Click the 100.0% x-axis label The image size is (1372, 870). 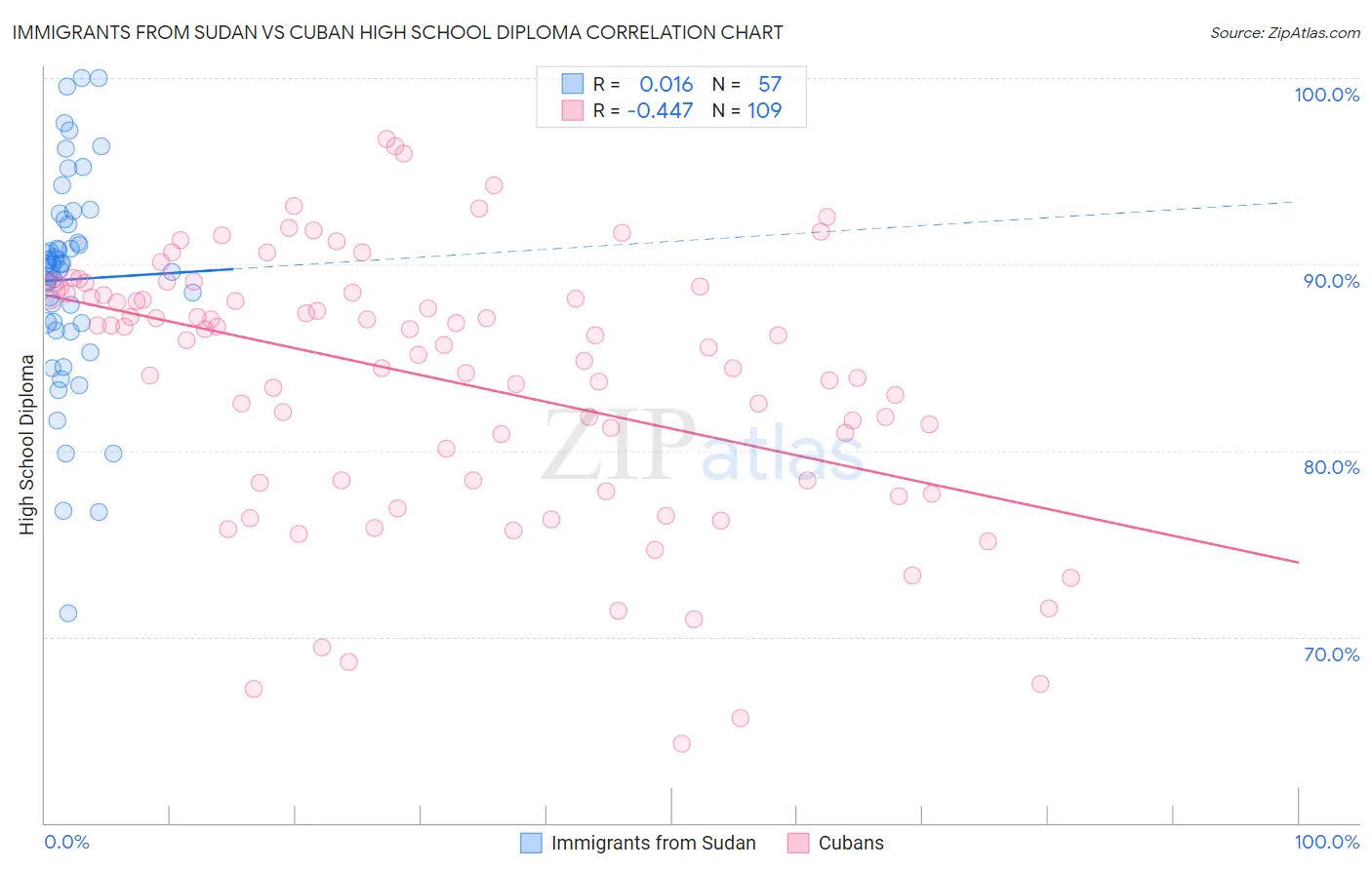(1327, 842)
